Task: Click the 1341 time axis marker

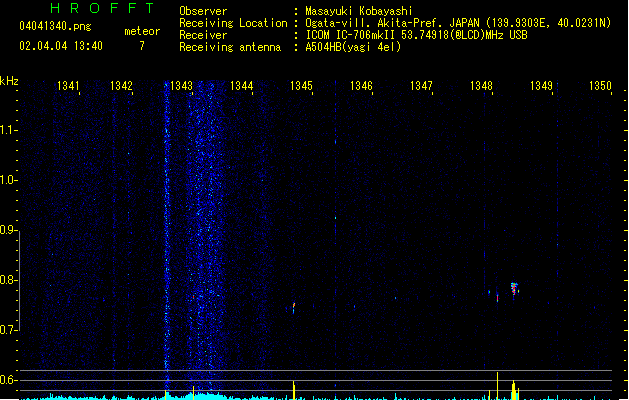Action: click(x=68, y=86)
